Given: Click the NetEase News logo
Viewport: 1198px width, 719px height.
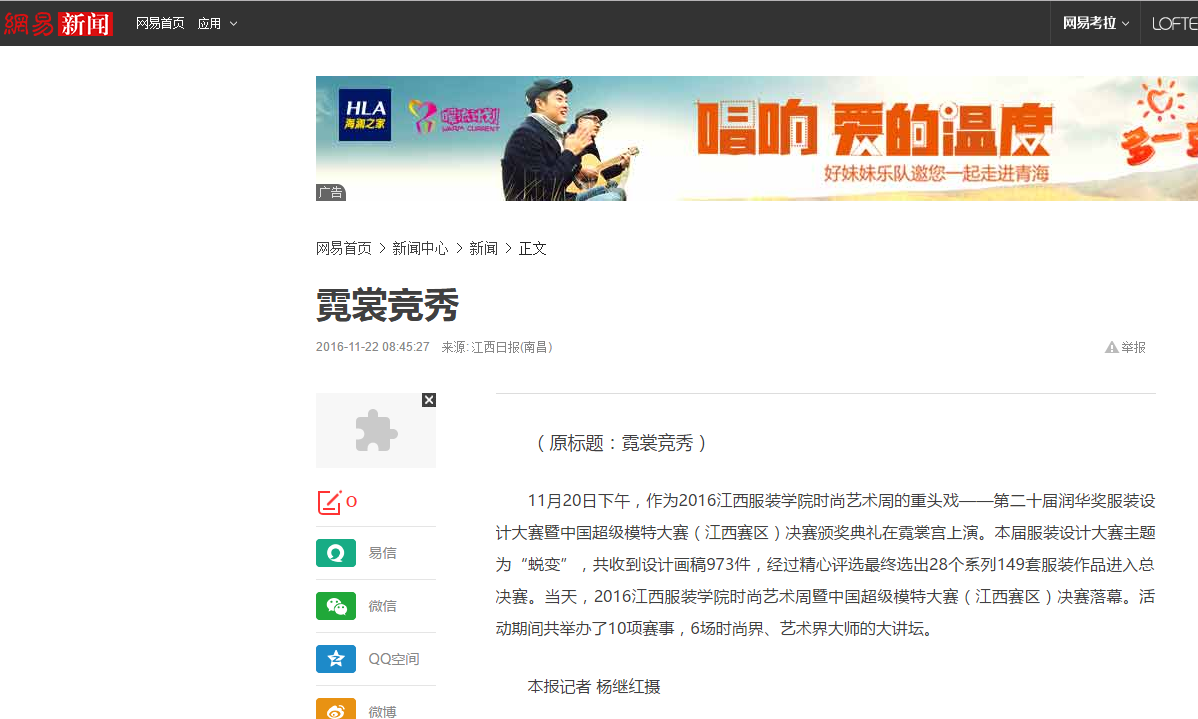Looking at the screenshot, I should pyautogui.click(x=58, y=23).
